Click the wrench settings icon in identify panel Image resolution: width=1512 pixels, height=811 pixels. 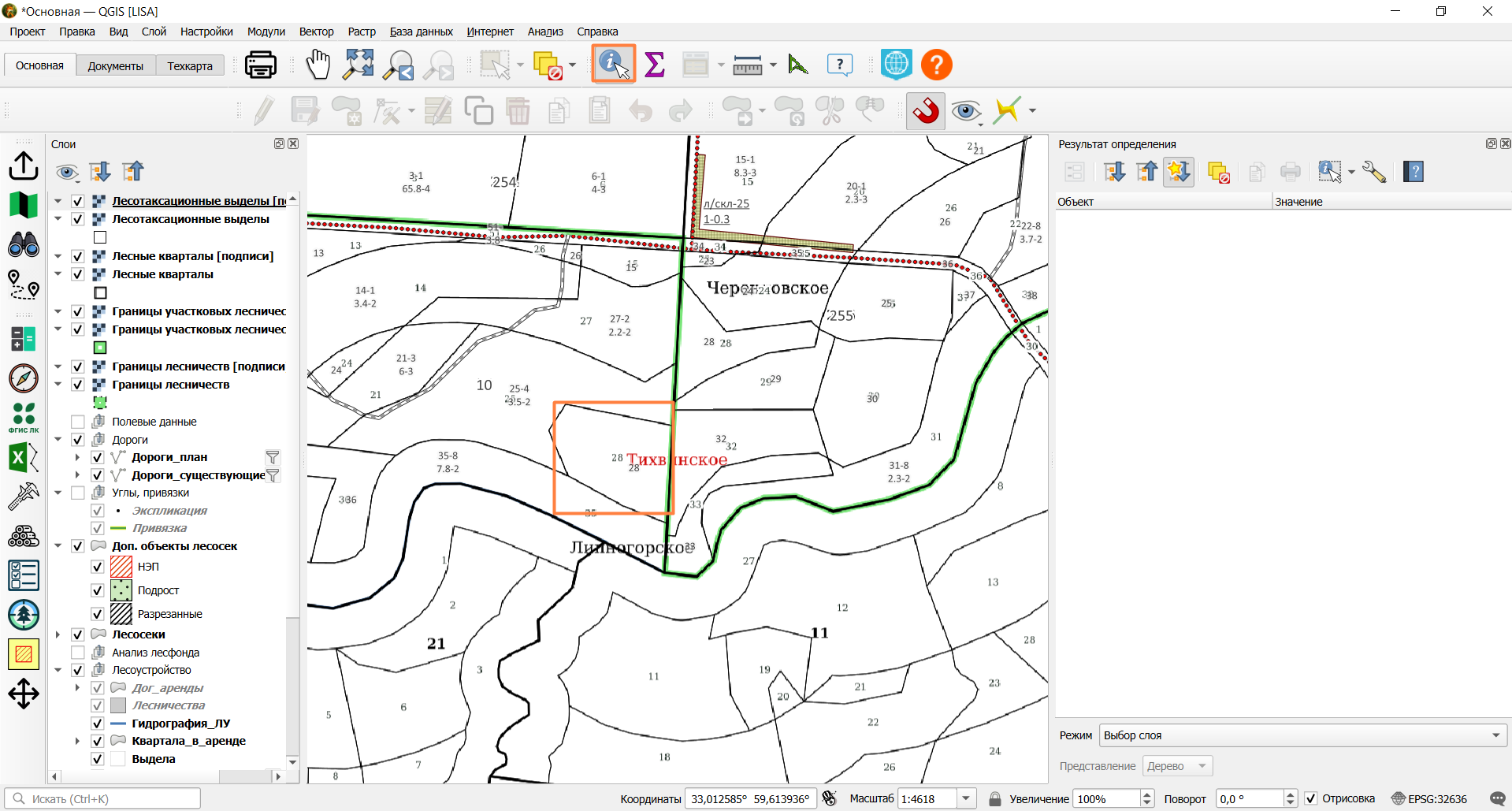coord(1374,172)
